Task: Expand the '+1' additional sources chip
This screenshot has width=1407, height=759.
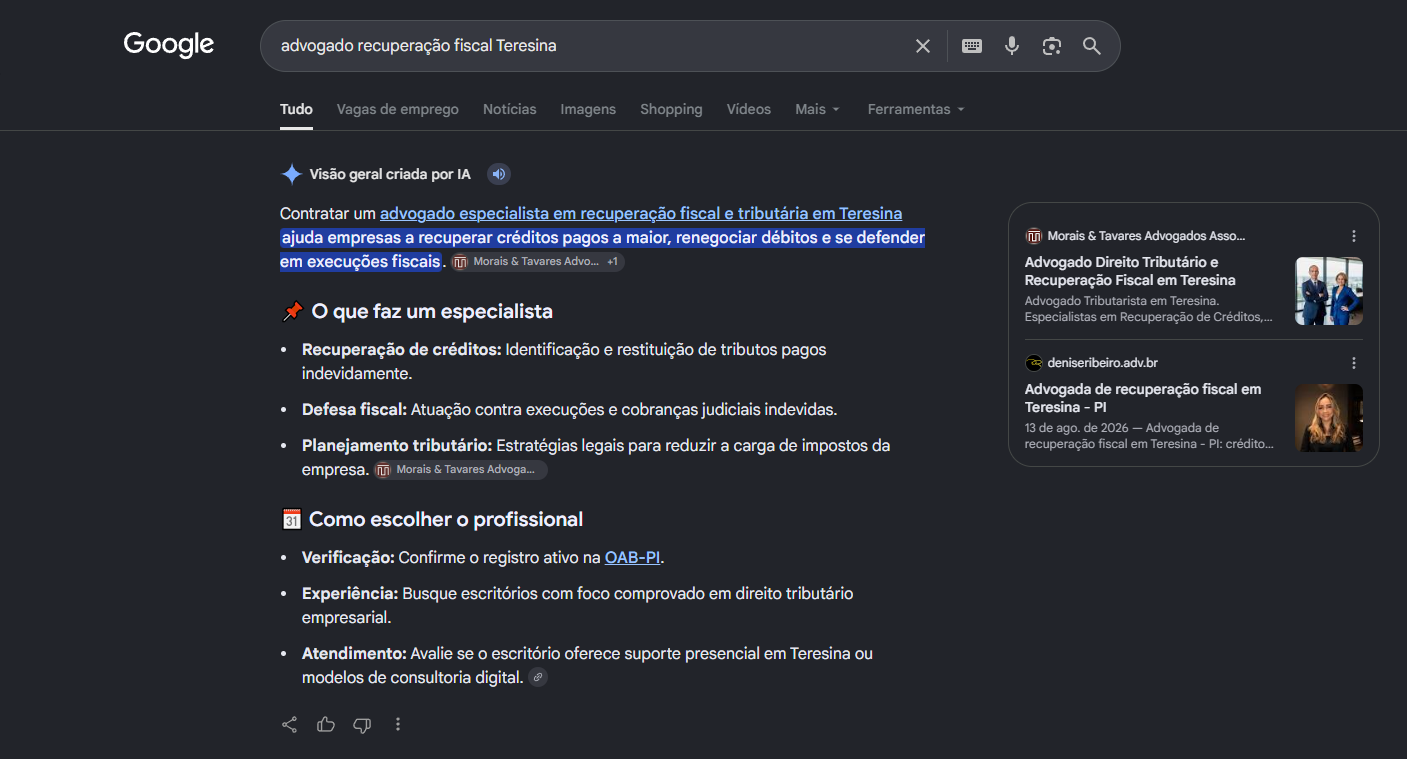Action: coord(612,261)
